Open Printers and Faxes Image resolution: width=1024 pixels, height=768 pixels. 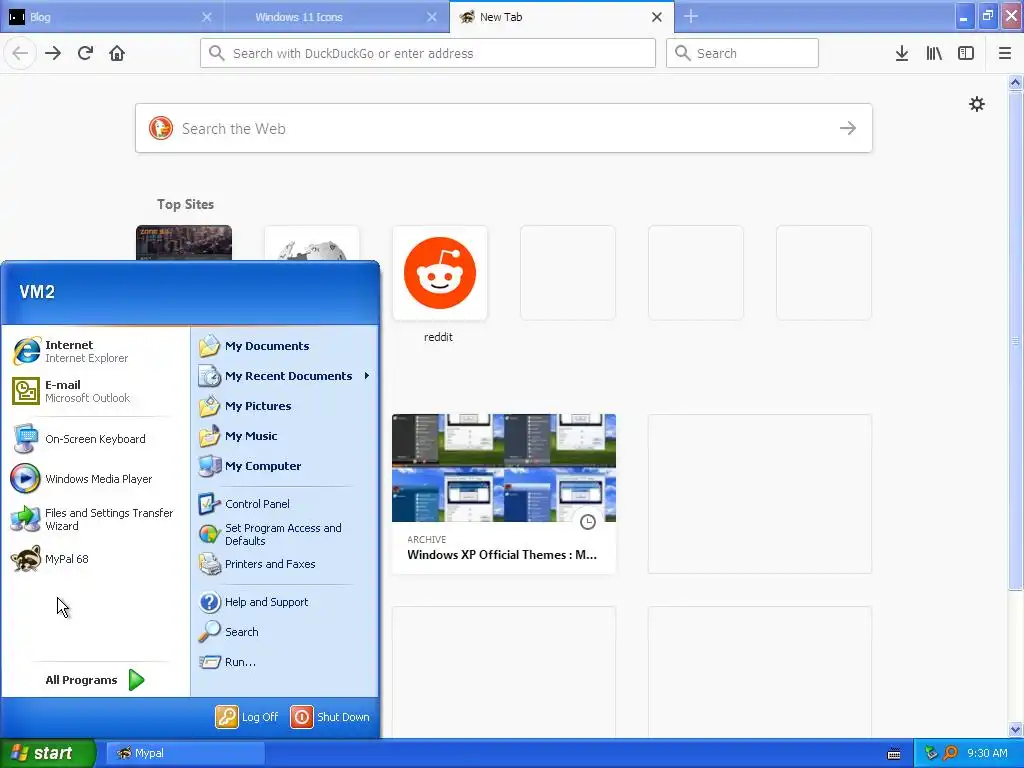pyautogui.click(x=257, y=564)
